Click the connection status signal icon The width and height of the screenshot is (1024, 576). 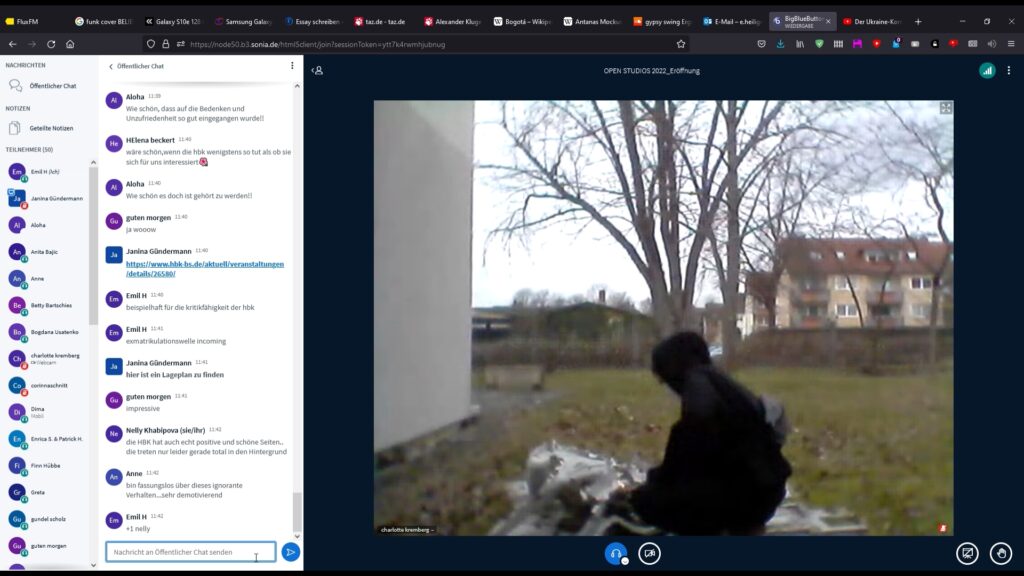[x=987, y=70]
